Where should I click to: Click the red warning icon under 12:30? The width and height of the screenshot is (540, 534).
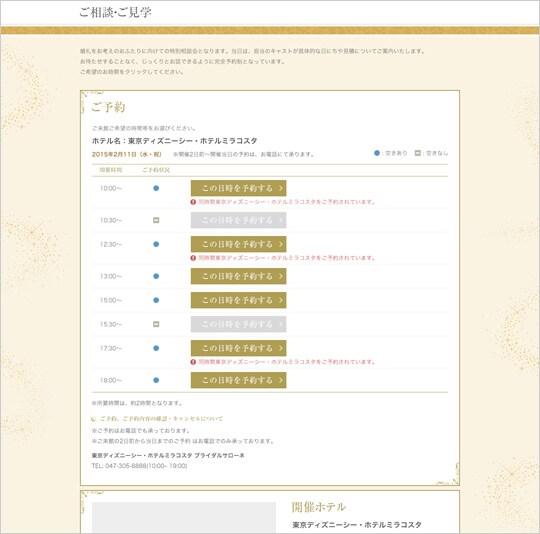(x=193, y=258)
